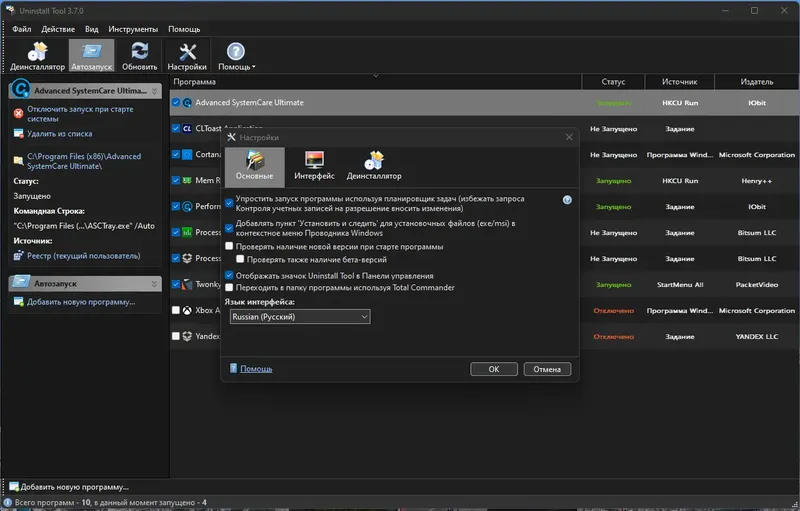Click sidebar Добавить новую программу link

tap(81, 302)
